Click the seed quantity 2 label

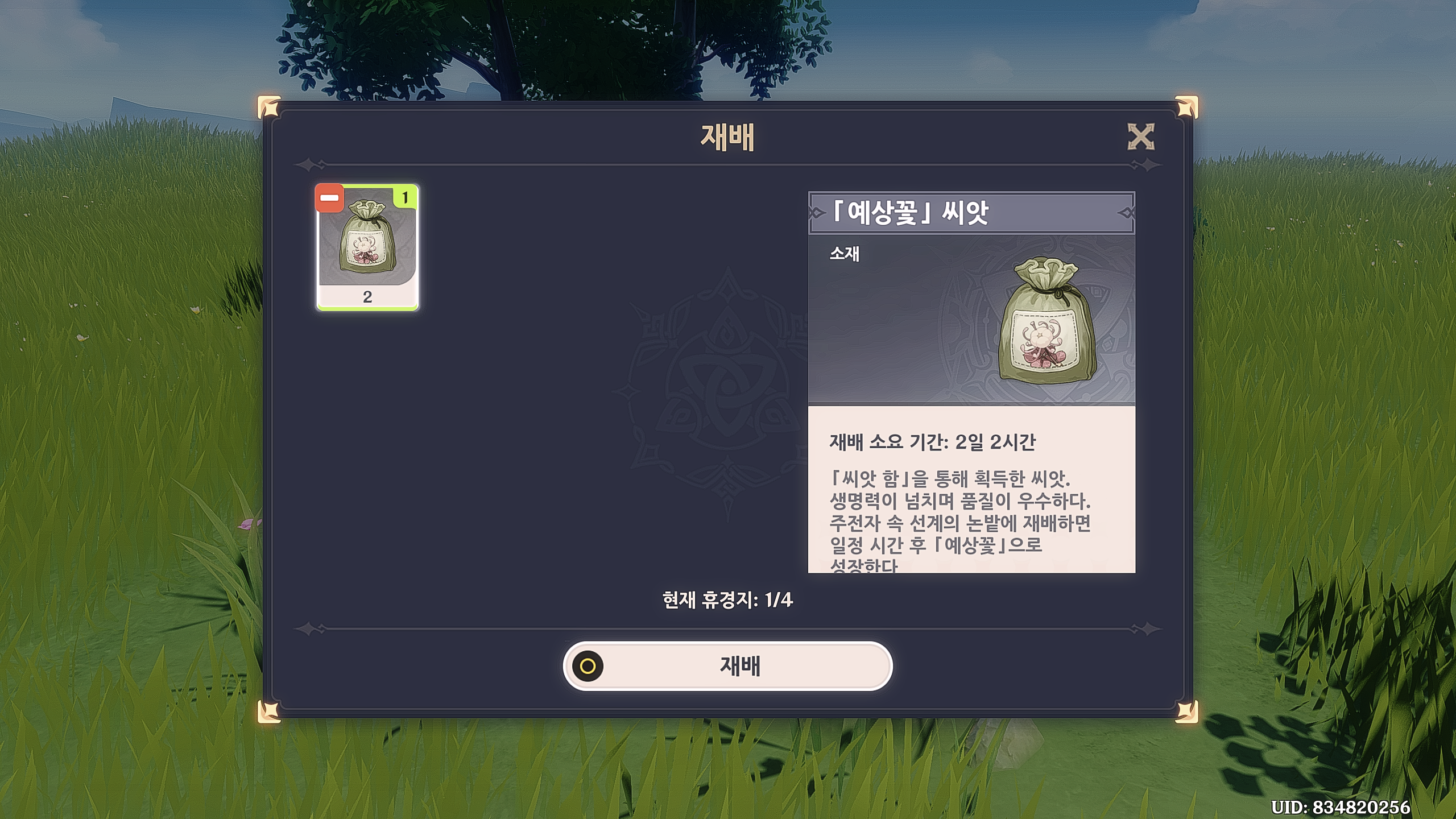pyautogui.click(x=367, y=297)
